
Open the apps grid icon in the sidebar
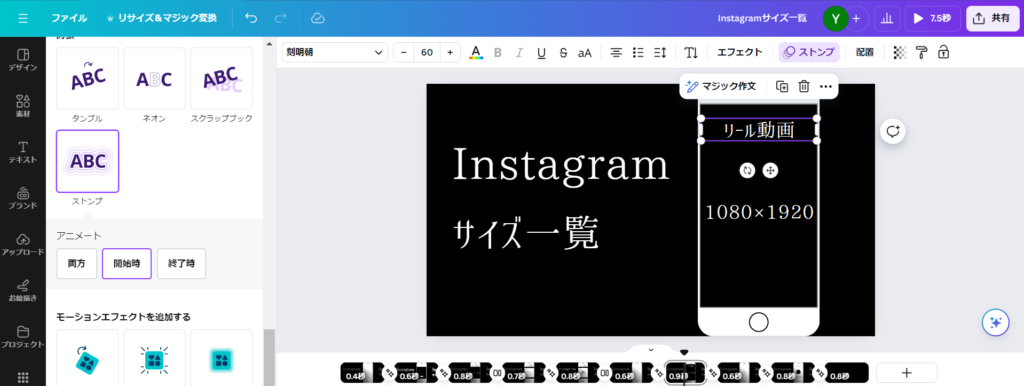(x=23, y=378)
